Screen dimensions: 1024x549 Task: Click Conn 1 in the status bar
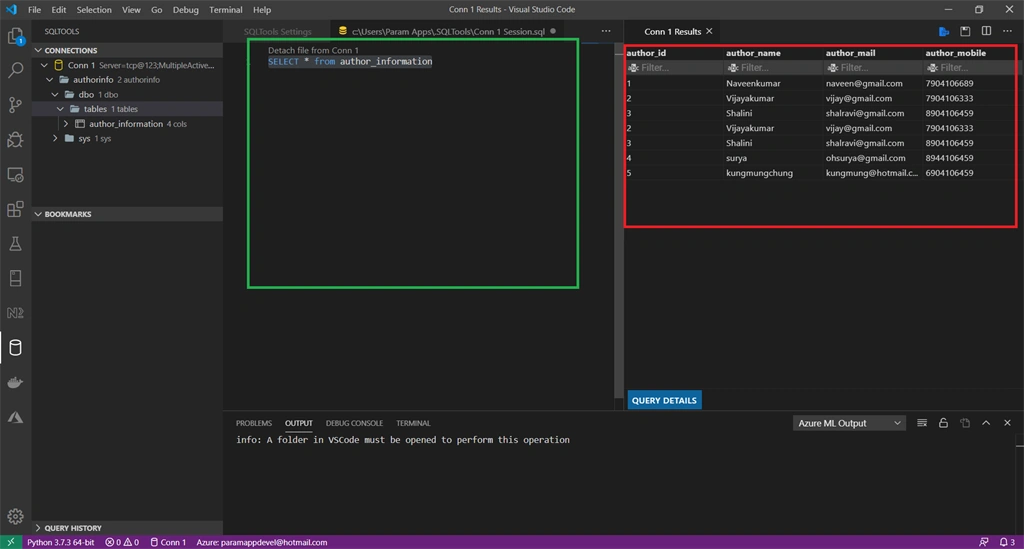[x=168, y=542]
